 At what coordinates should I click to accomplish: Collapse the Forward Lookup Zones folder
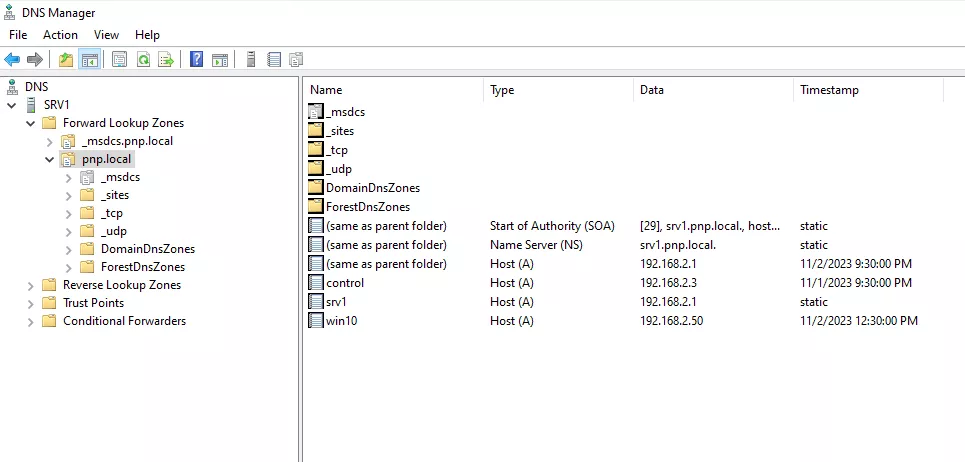click(30, 123)
